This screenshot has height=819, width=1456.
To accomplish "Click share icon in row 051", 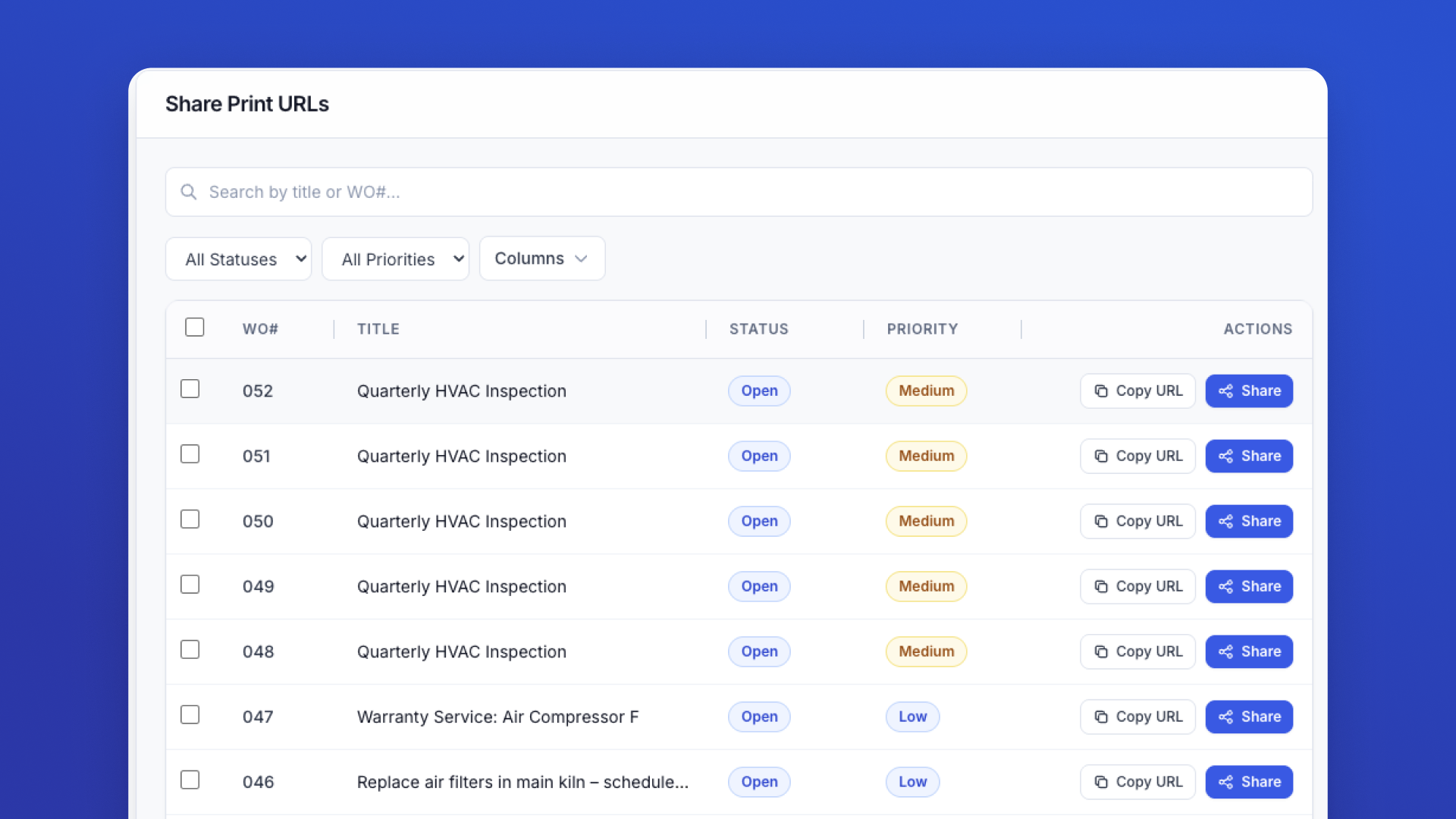I will (x=1225, y=457).
